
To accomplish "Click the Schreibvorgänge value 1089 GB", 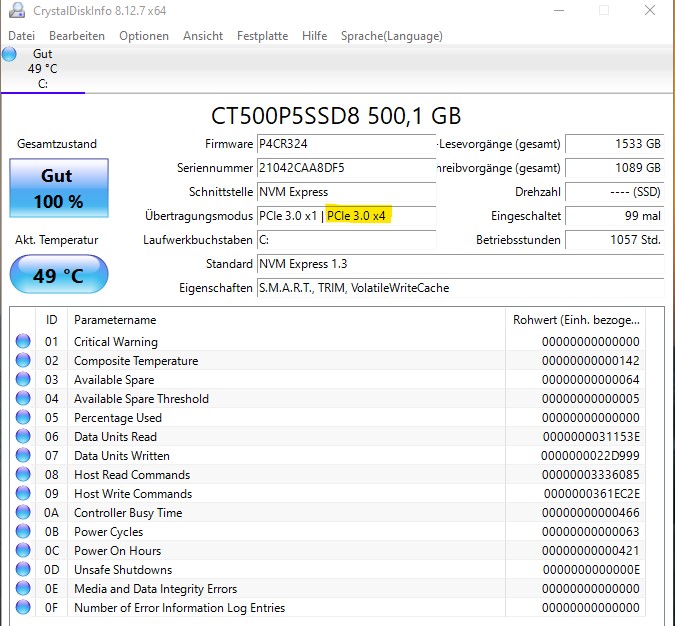I will tap(614, 168).
